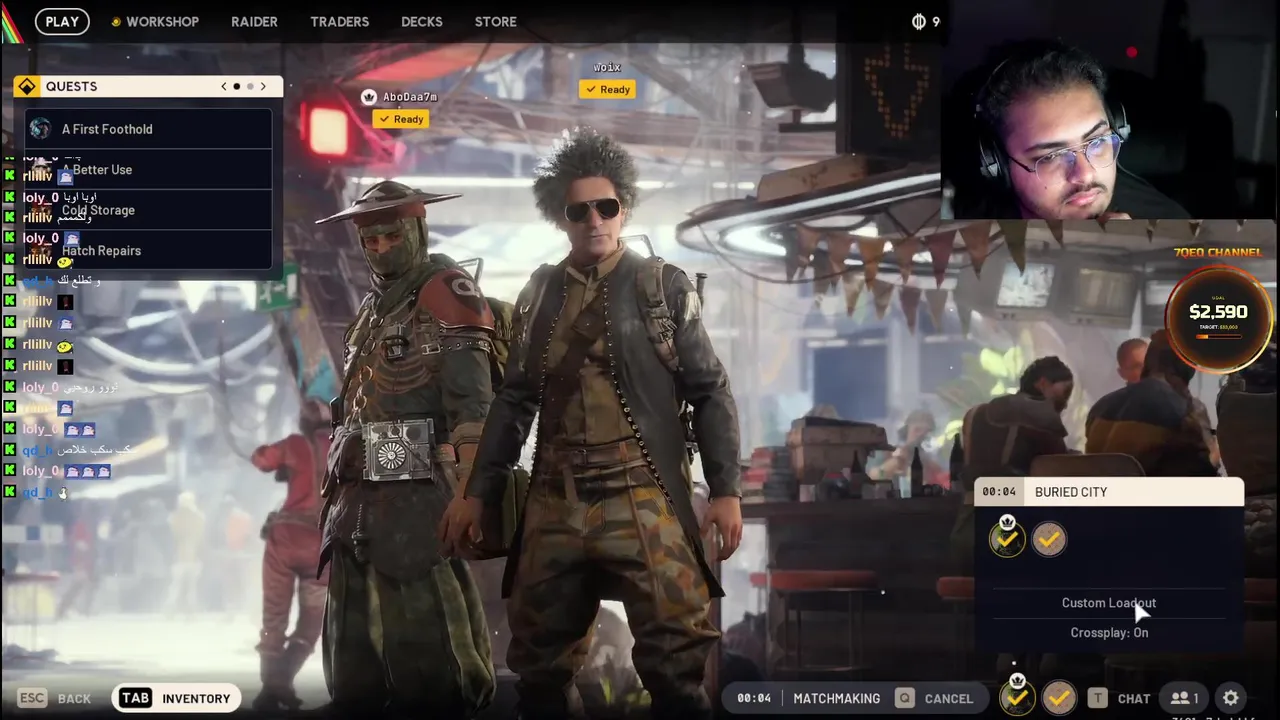The width and height of the screenshot is (1280, 720).
Task: Cancel matchmaking with the CANCEL button
Action: pyautogui.click(x=934, y=698)
